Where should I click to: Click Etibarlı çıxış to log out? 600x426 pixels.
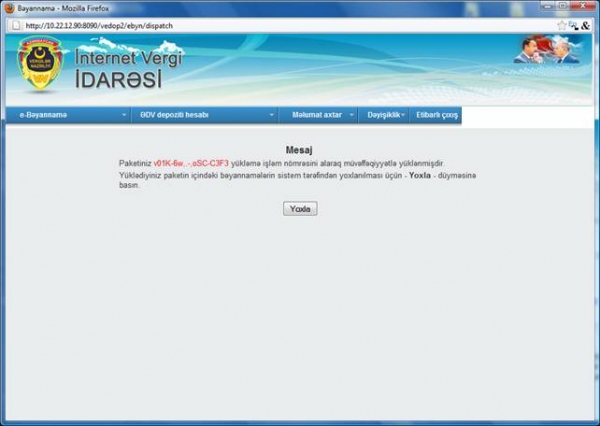(436, 115)
